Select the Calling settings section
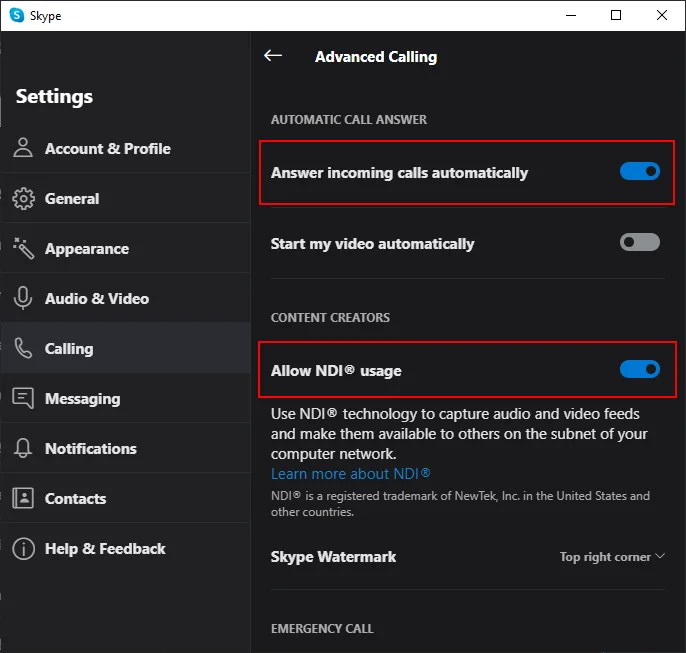This screenshot has width=686, height=653. pyautogui.click(x=126, y=348)
